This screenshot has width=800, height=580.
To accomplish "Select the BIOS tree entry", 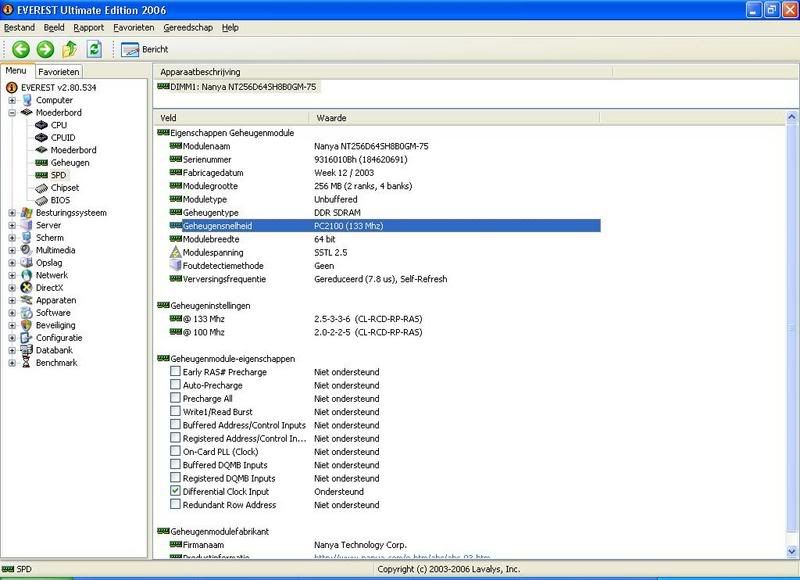I will 60,200.
